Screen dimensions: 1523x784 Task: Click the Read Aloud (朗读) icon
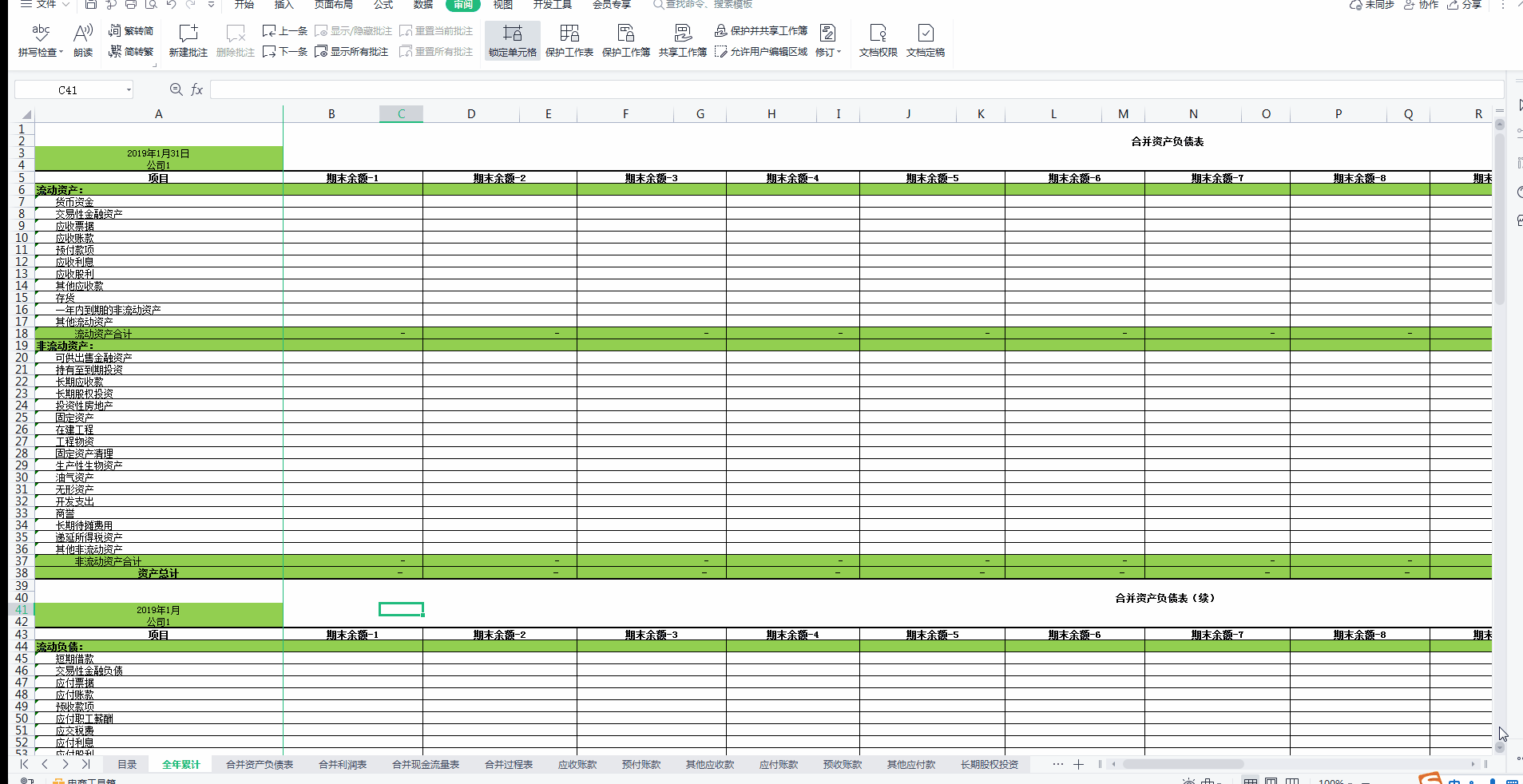[83, 34]
